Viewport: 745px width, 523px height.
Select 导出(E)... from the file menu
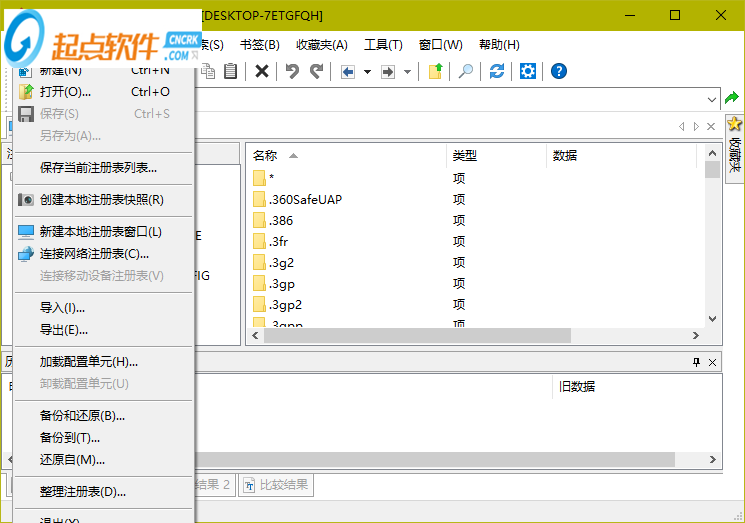(x=64, y=329)
